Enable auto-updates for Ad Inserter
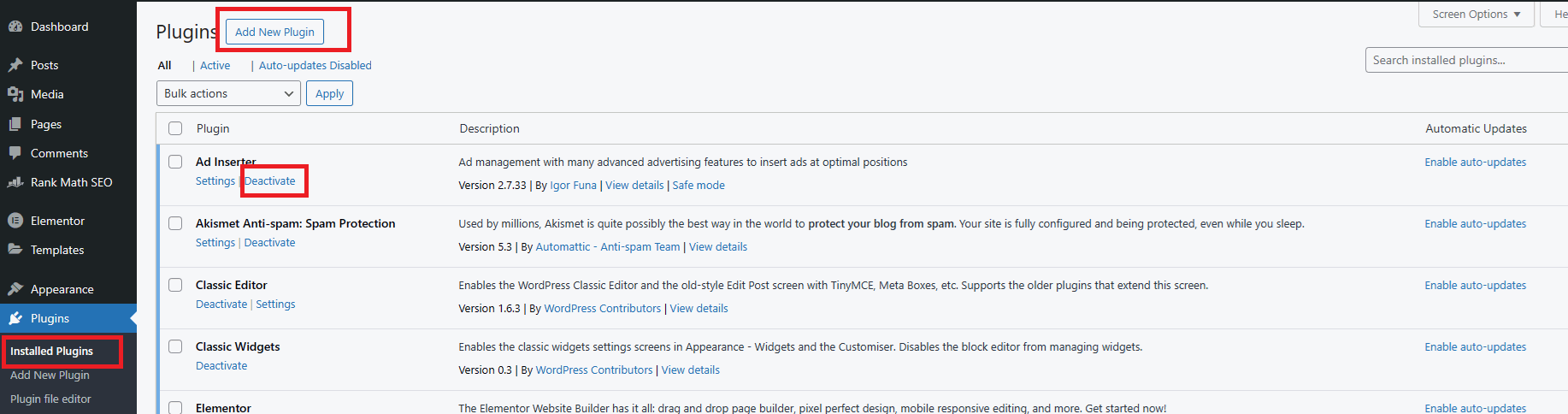 (x=1475, y=162)
